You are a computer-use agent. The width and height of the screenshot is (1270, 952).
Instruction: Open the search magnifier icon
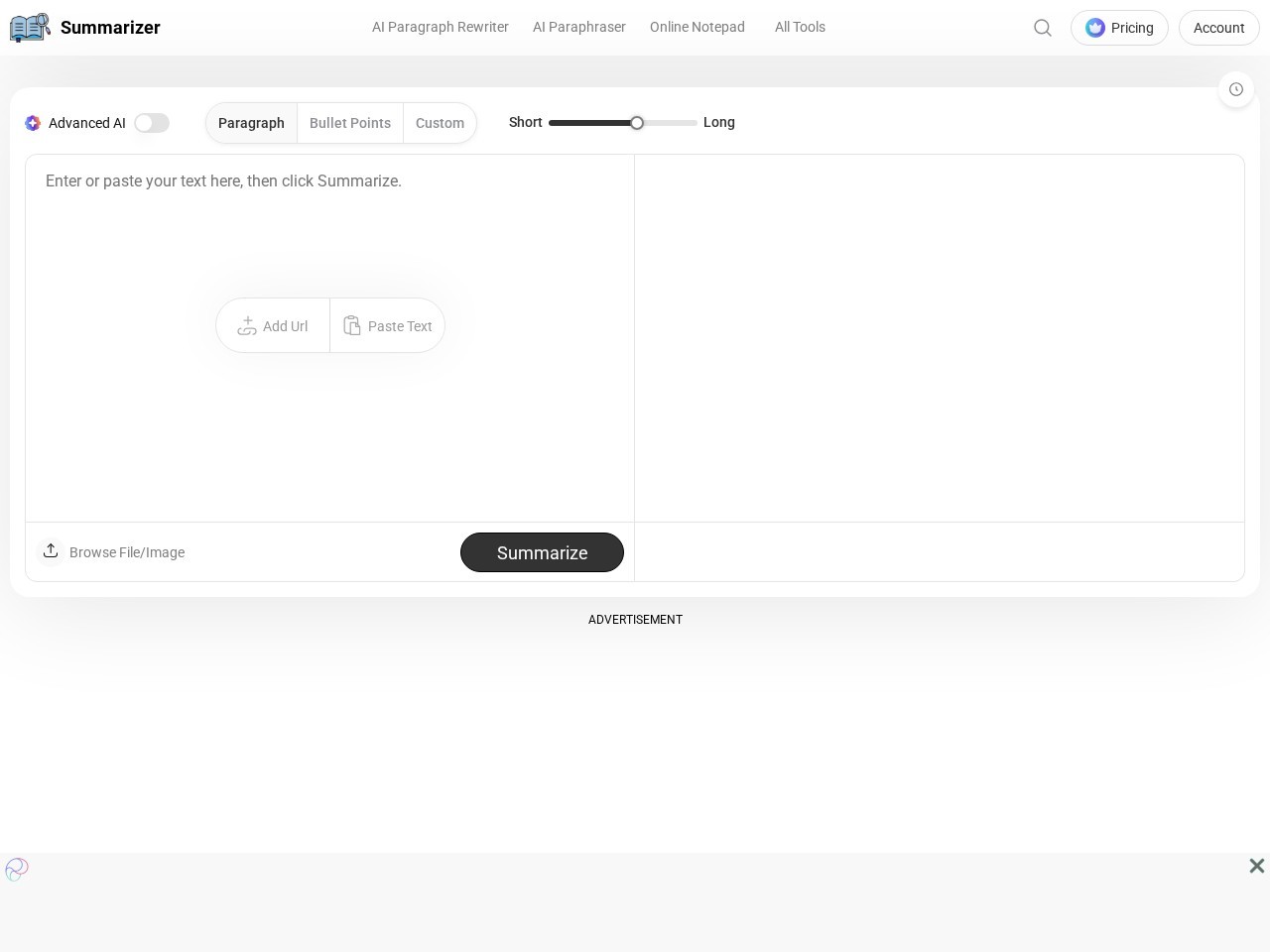[1043, 28]
